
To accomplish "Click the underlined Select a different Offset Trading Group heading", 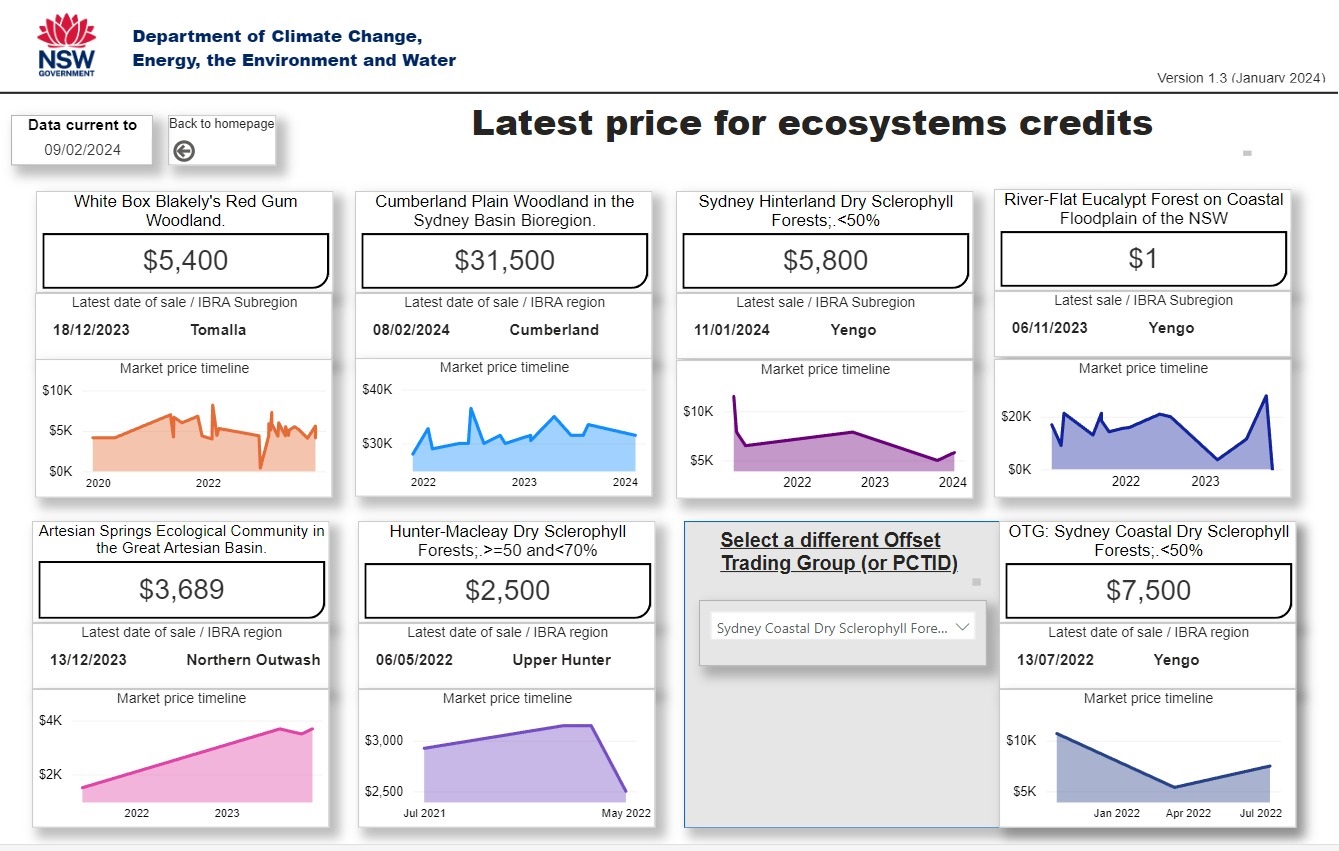I will point(839,552).
